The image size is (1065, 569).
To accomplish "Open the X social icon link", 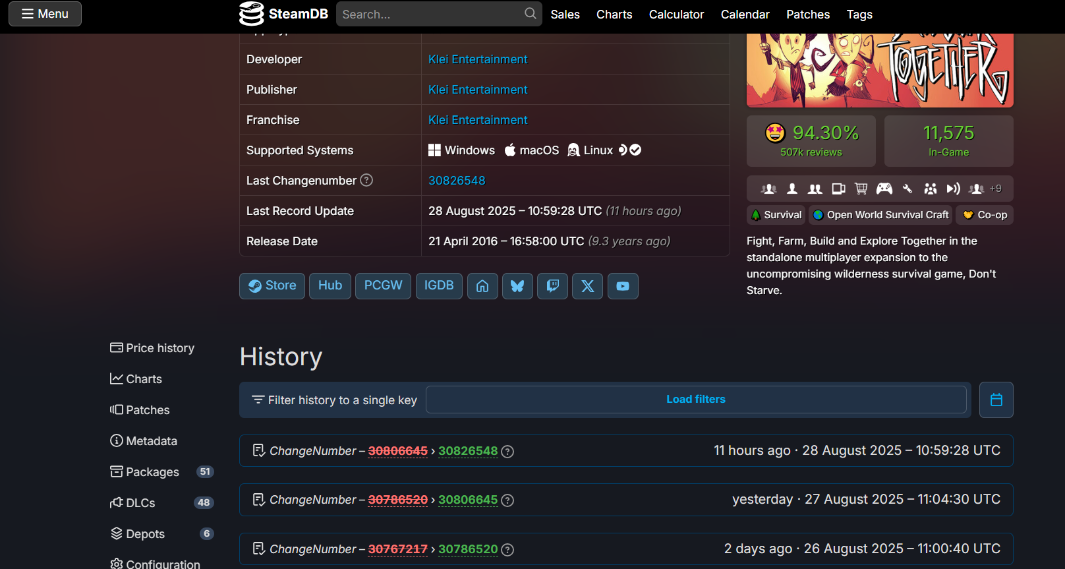I will [587, 286].
